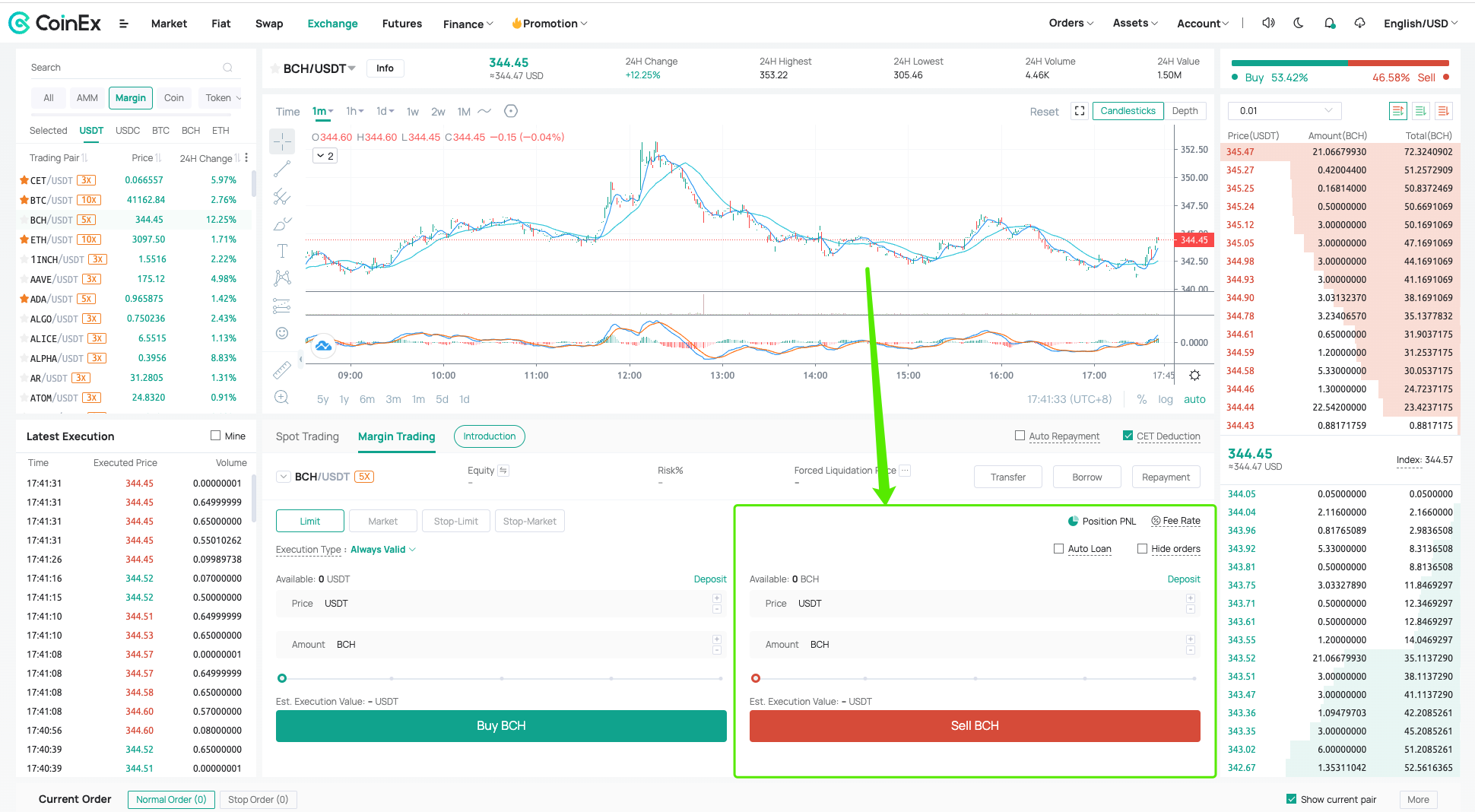1475x812 pixels.
Task: Select the pitchfork/fib chart tool
Action: (x=282, y=197)
